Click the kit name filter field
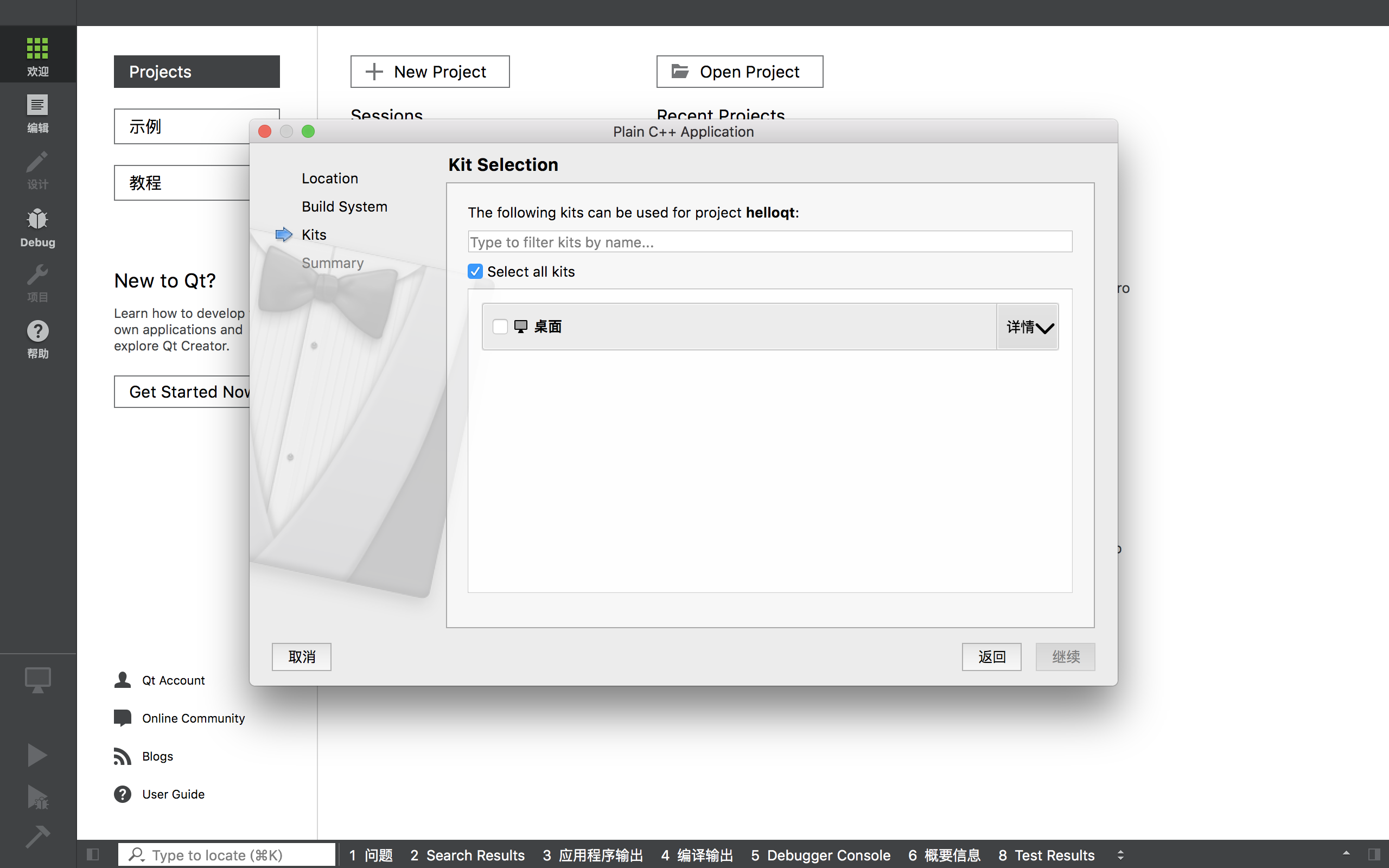 tap(770, 242)
